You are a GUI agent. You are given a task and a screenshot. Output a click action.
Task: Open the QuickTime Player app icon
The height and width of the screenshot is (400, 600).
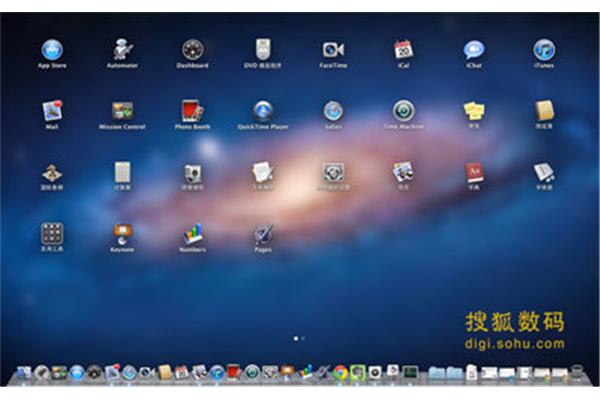point(263,111)
